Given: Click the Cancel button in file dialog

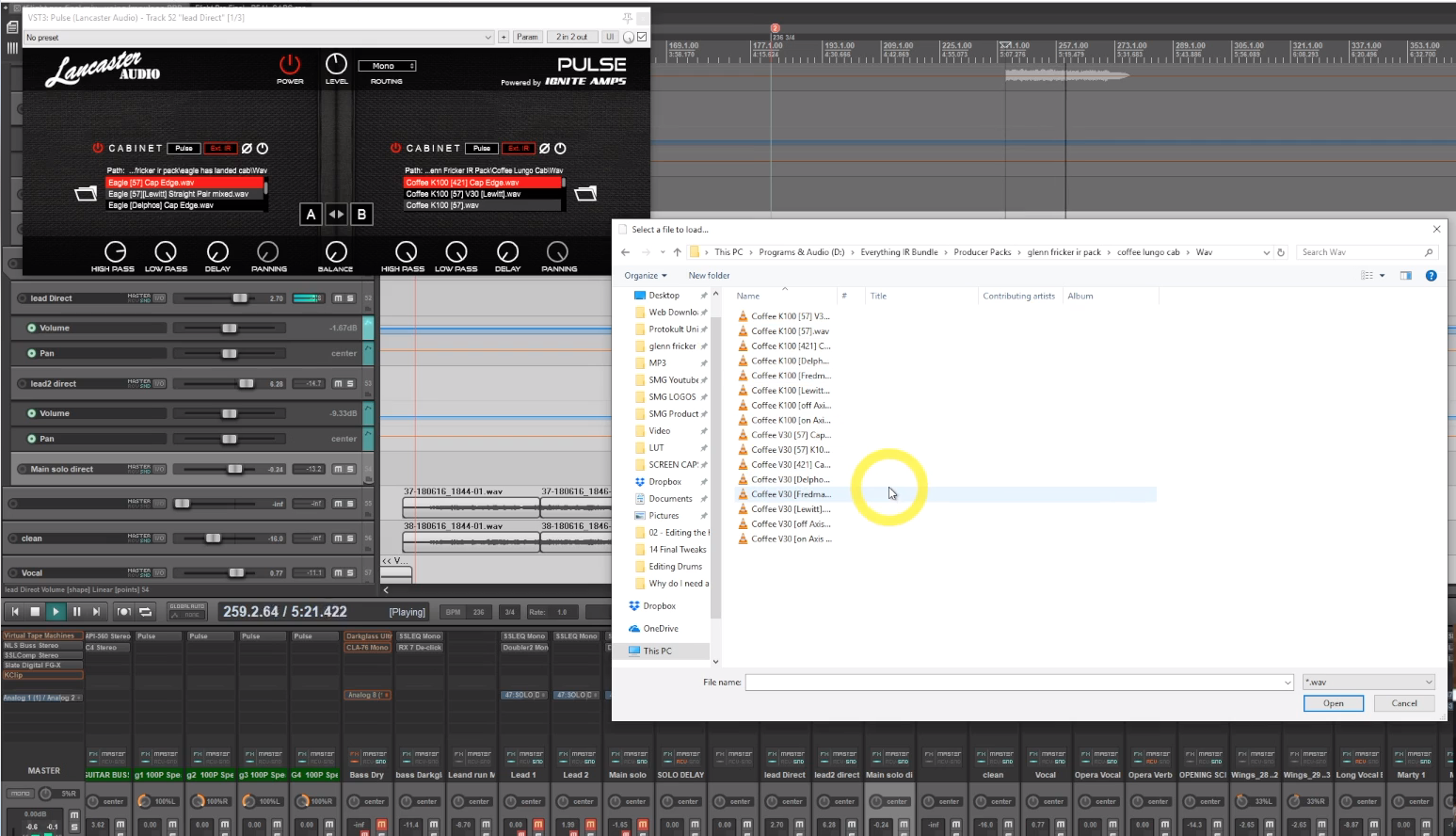Looking at the screenshot, I should click(1404, 703).
